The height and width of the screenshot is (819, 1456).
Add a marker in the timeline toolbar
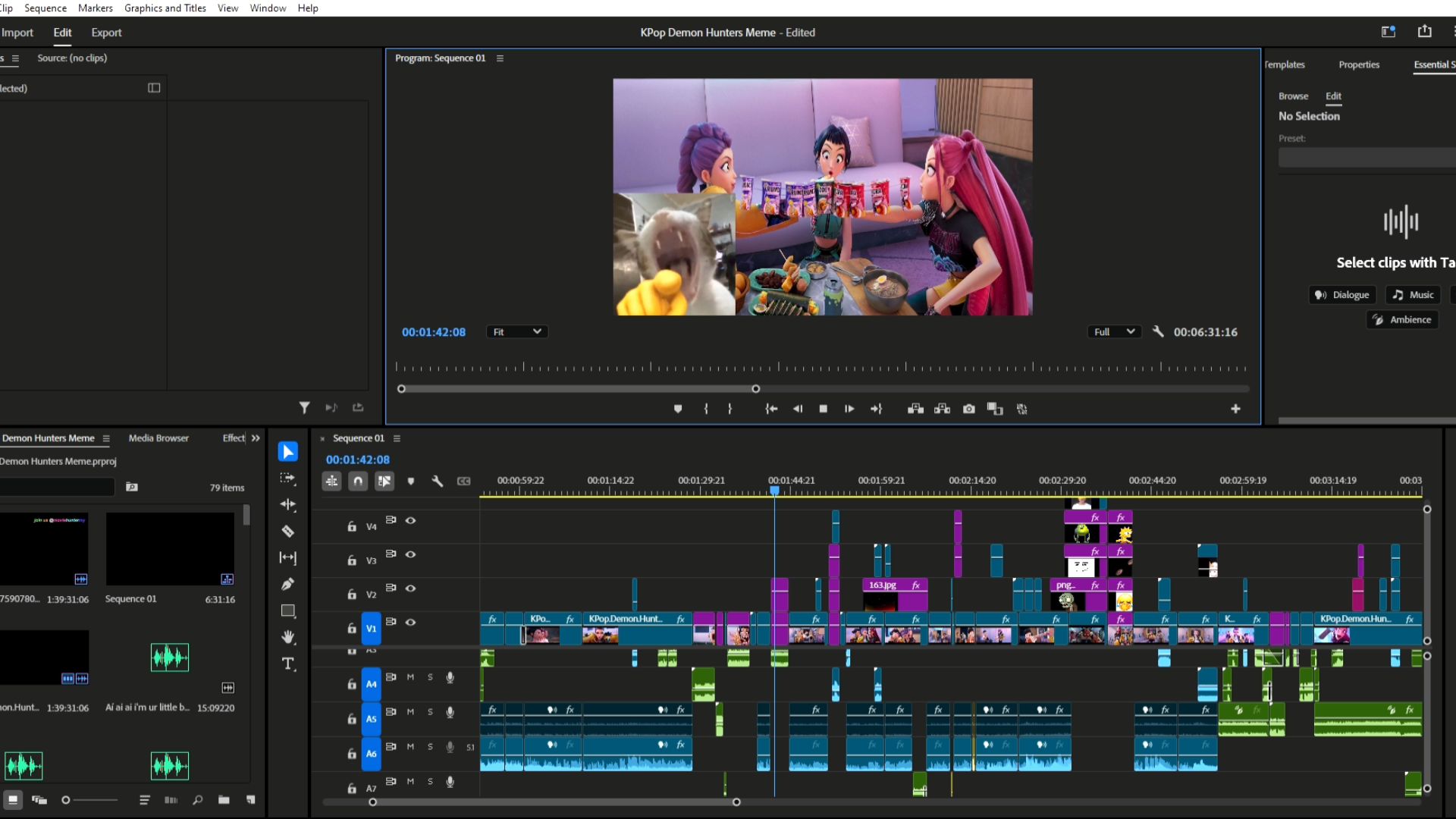point(411,481)
